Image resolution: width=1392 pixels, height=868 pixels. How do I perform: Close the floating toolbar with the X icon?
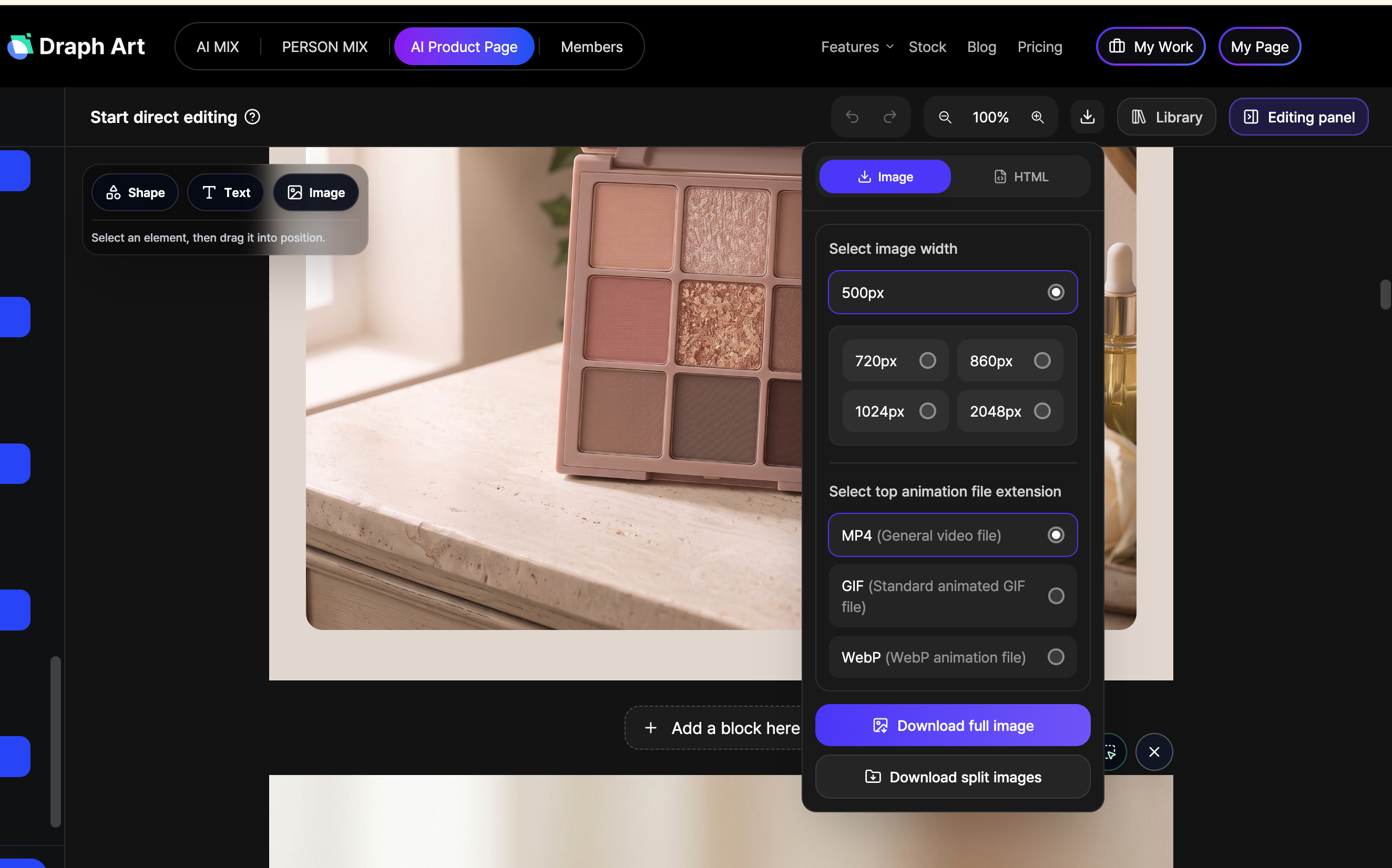1154,752
